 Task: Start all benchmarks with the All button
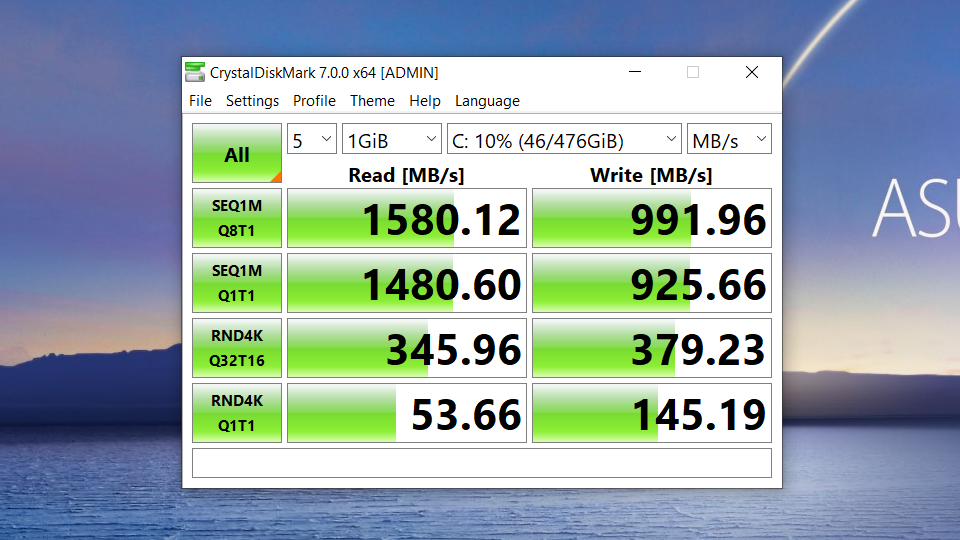[237, 153]
